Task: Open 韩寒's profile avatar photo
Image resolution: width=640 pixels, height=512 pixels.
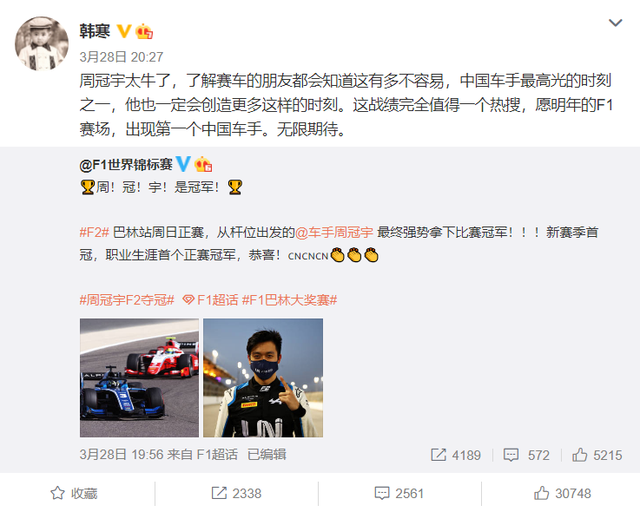Action: click(x=42, y=43)
